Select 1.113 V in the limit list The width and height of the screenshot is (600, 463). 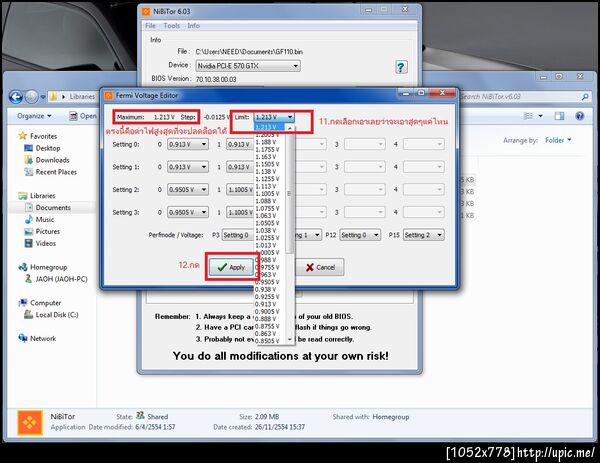[270, 186]
